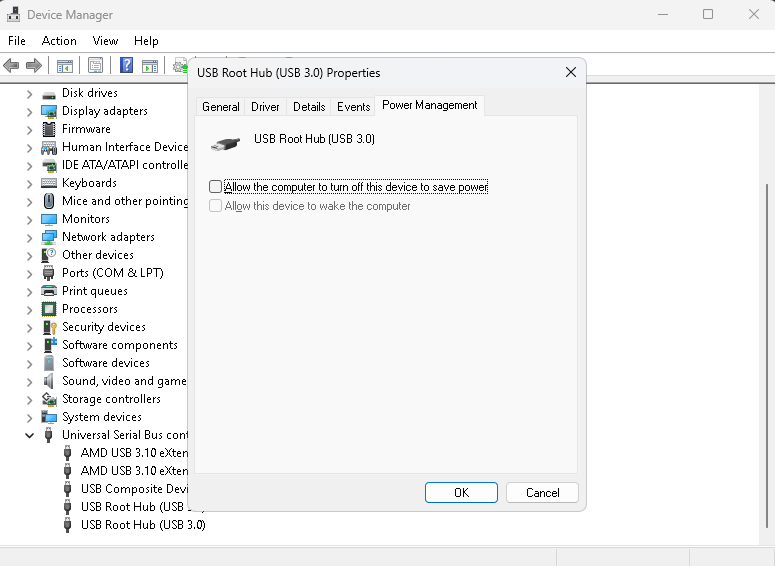Screen dimensions: 775x566
Task: Click the Mice and other pointing devices icon
Action: click(48, 201)
